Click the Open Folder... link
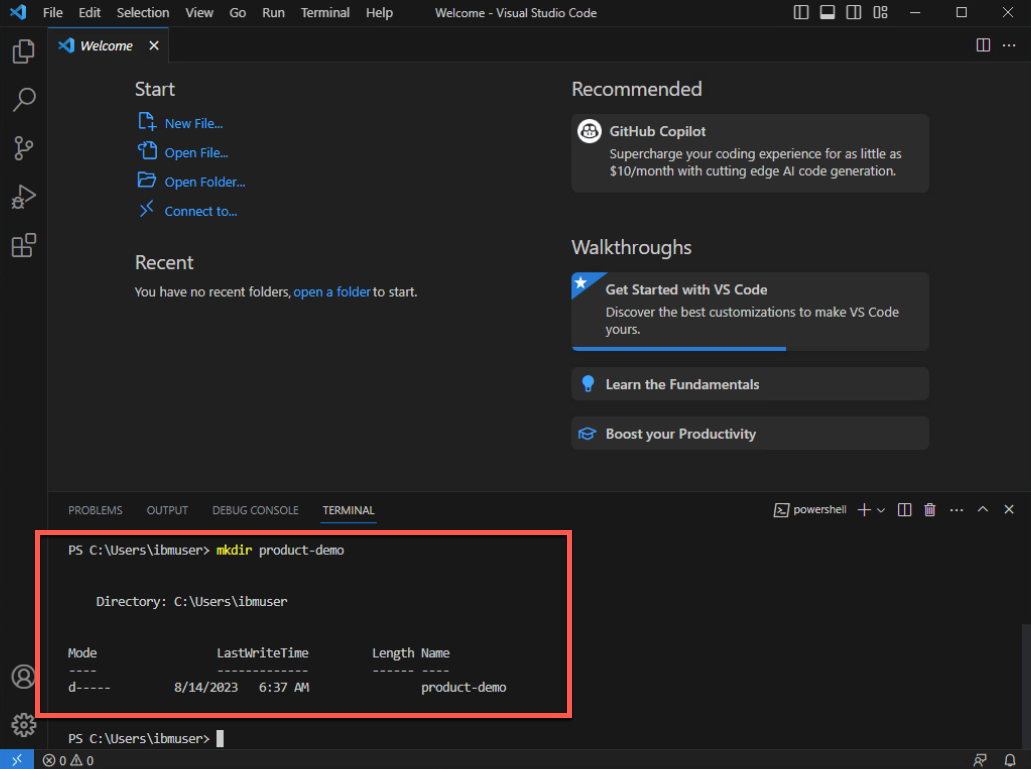 (204, 182)
